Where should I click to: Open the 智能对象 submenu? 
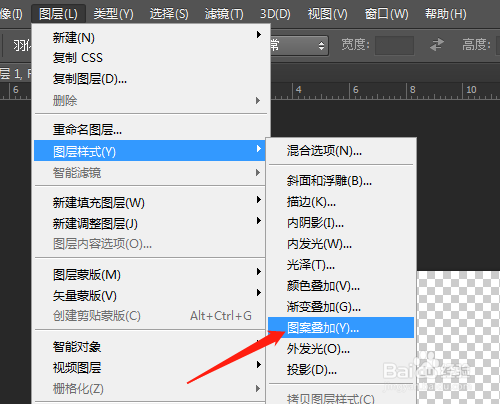click(x=149, y=347)
